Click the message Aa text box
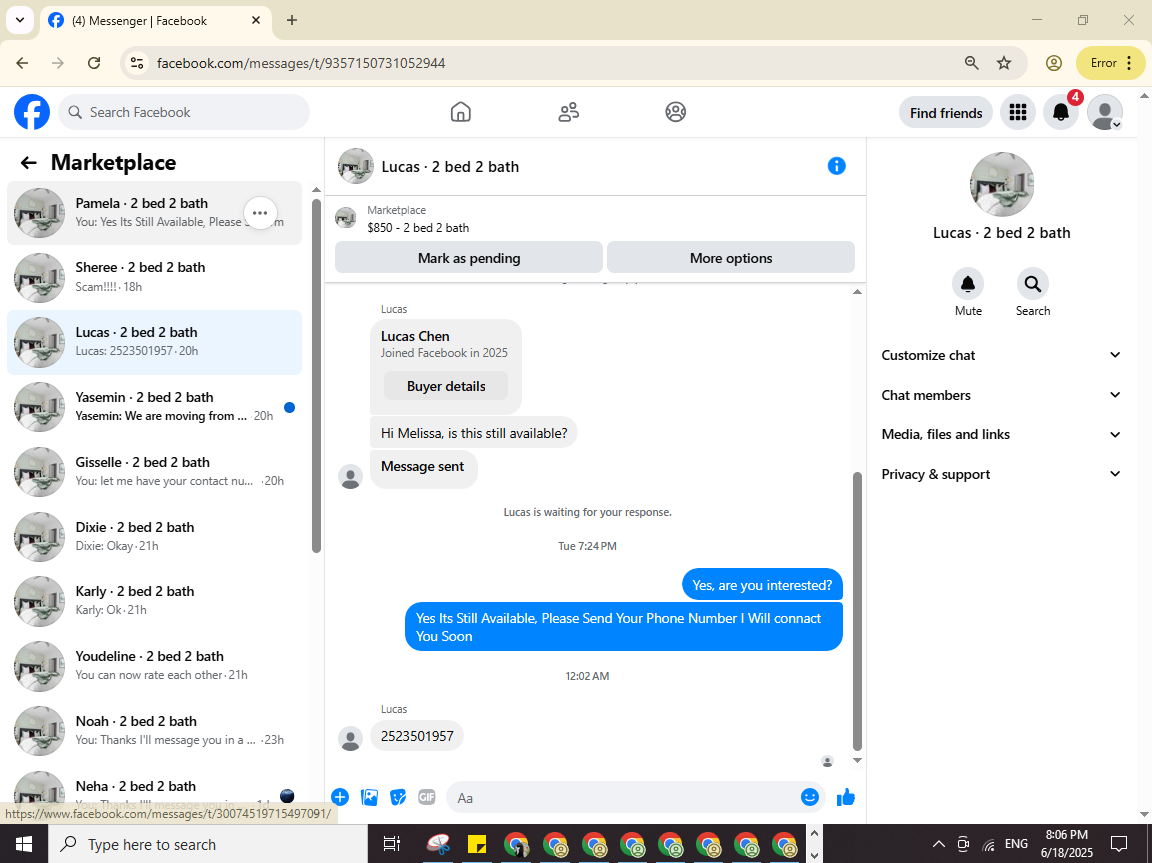1152x863 pixels. [x=624, y=798]
